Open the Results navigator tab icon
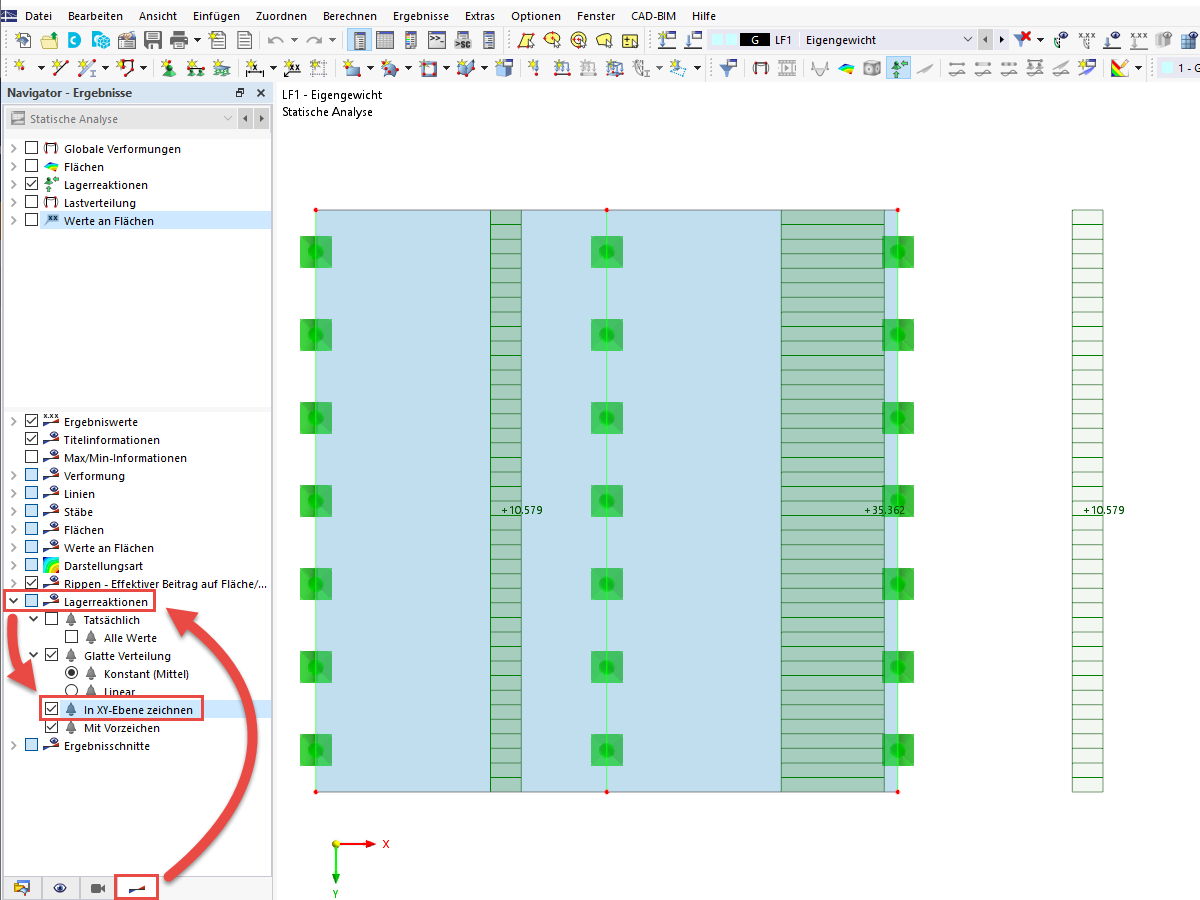Viewport: 1200px width, 900px height. (136, 887)
